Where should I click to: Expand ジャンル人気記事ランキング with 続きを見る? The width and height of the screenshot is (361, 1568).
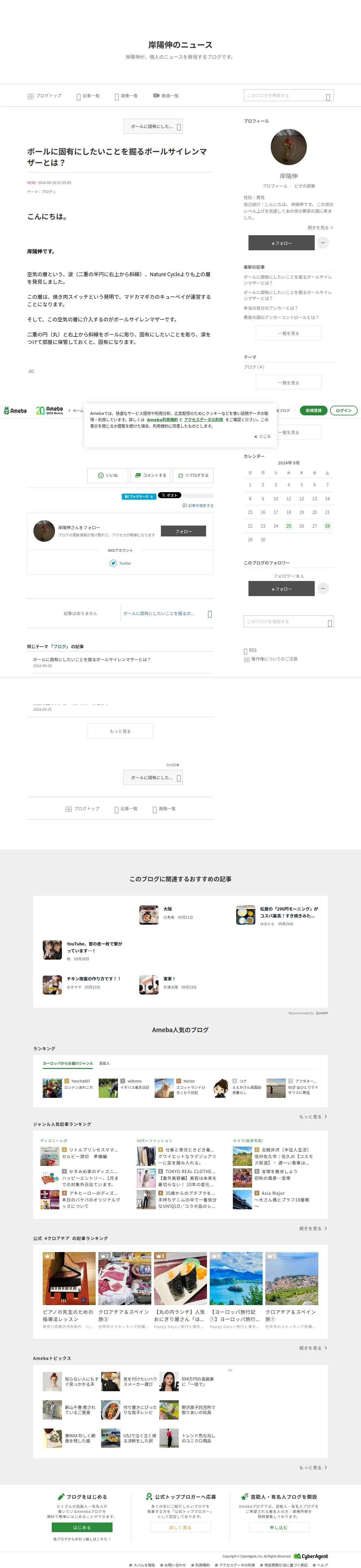coord(313,1228)
